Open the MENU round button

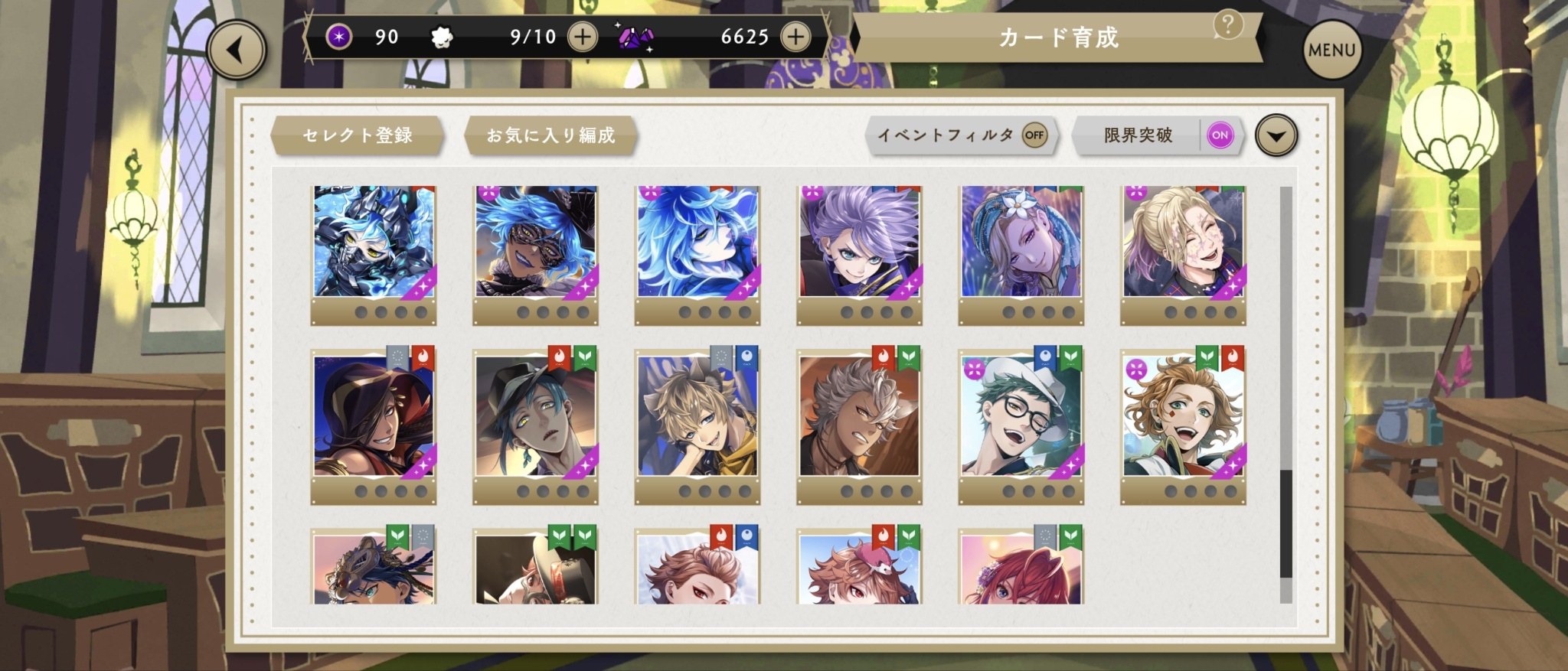pyautogui.click(x=1331, y=50)
